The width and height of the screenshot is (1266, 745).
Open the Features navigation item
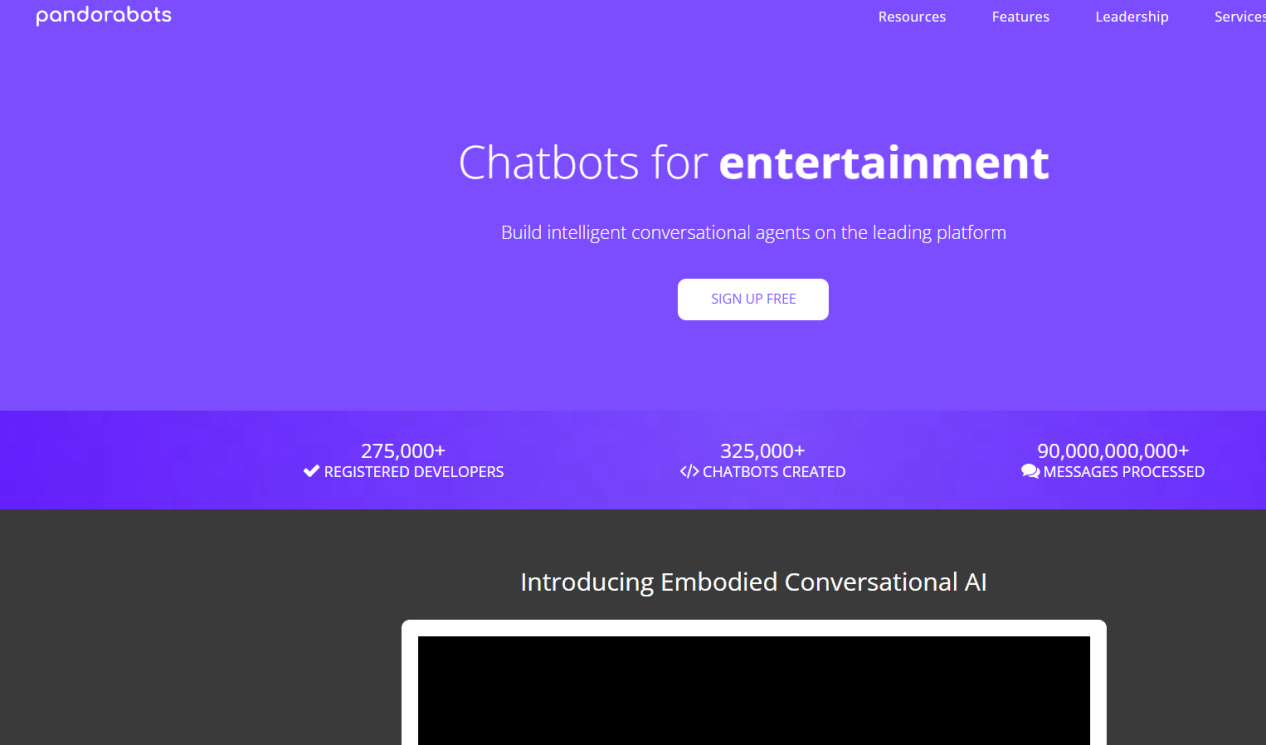(x=1020, y=17)
